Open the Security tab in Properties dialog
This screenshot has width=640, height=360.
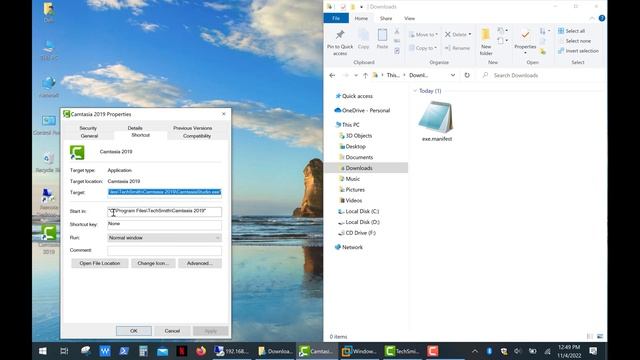point(88,128)
